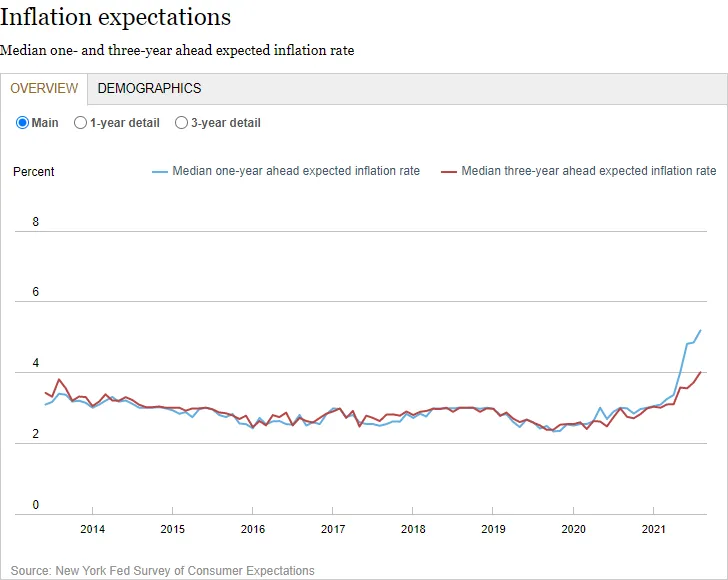The height and width of the screenshot is (580, 728).
Task: Click the 8 percent y-axis label
Action: [x=36, y=222]
